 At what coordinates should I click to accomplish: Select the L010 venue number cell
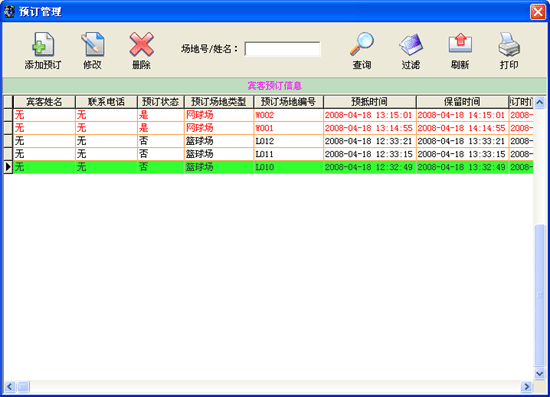[x=288, y=167]
